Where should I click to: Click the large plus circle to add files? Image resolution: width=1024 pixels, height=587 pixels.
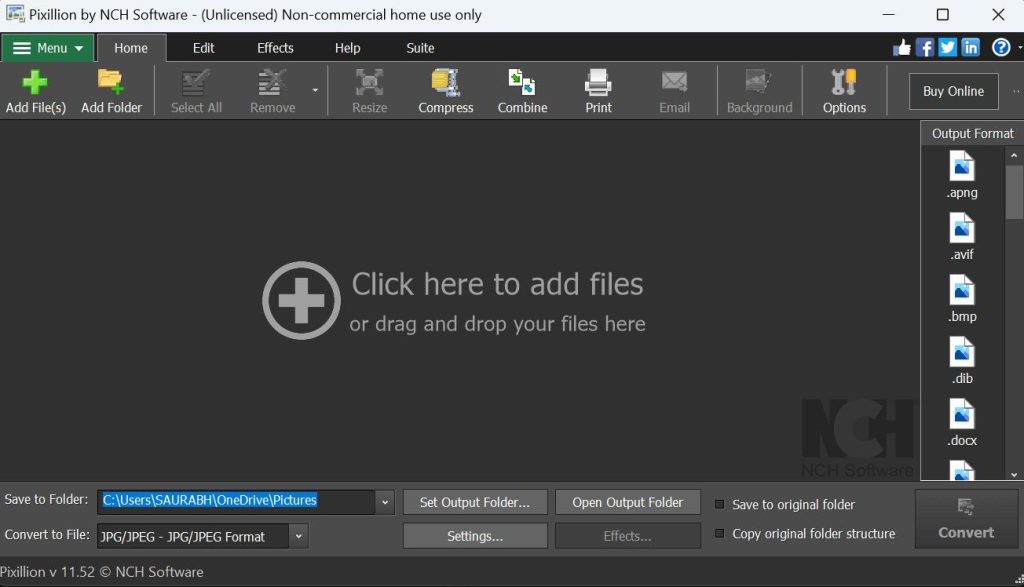(301, 300)
